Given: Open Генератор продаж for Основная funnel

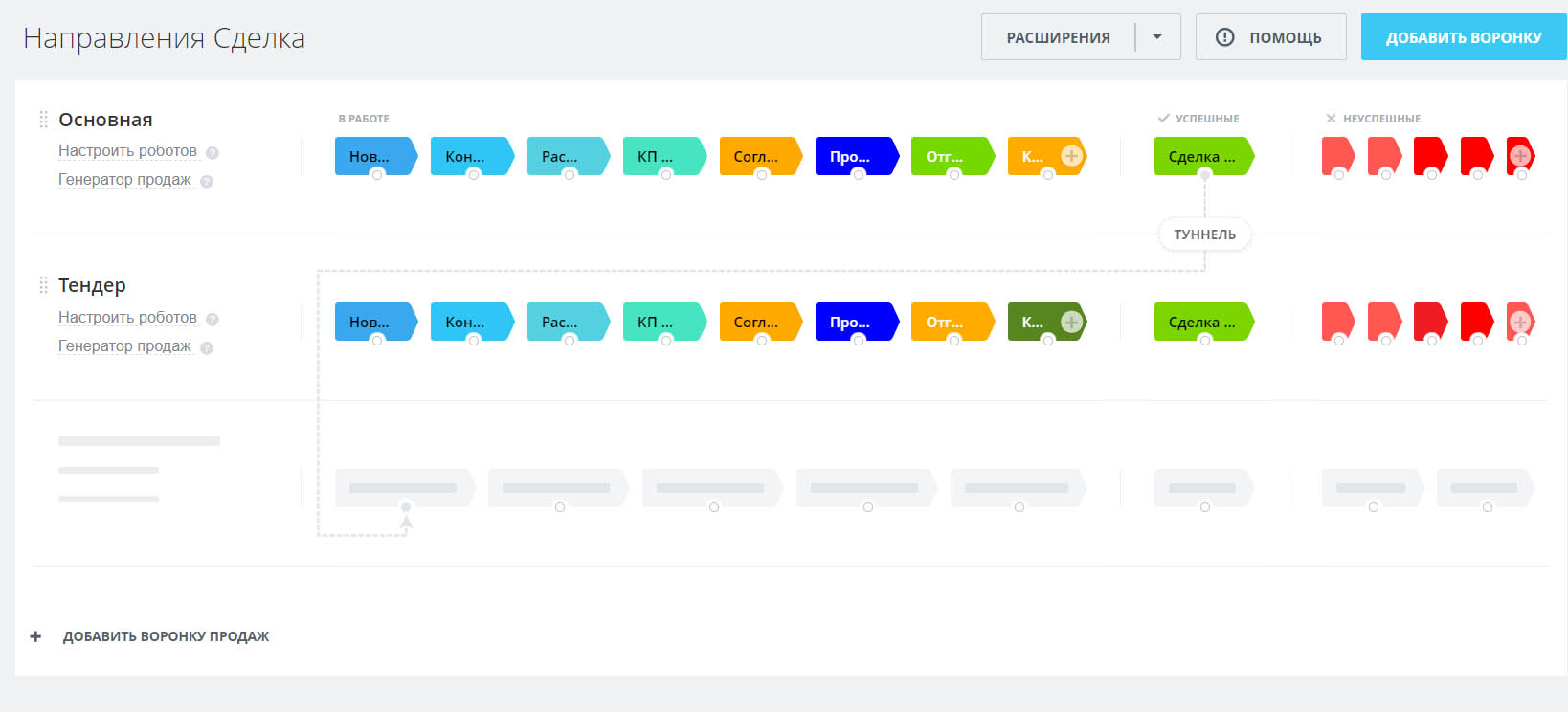Looking at the screenshot, I should click(124, 180).
